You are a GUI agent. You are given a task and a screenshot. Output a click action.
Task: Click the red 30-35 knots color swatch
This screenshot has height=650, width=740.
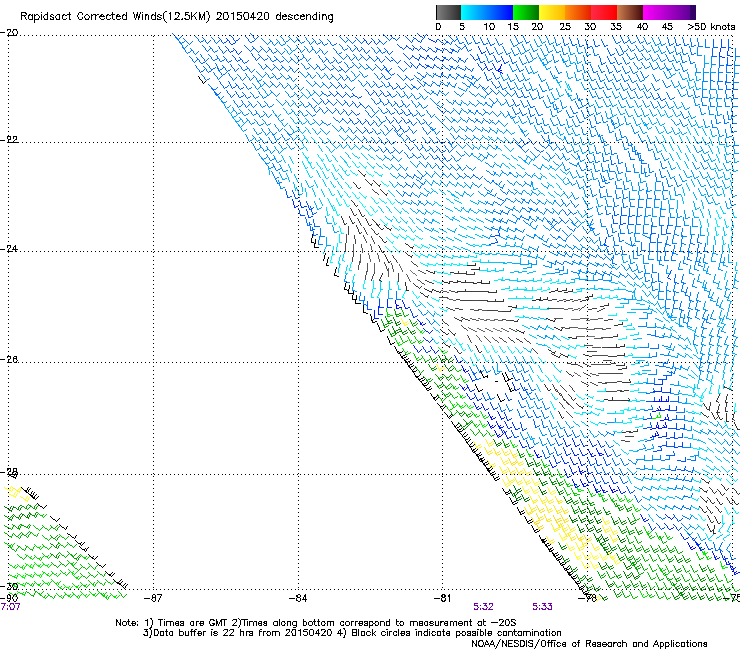click(x=604, y=12)
